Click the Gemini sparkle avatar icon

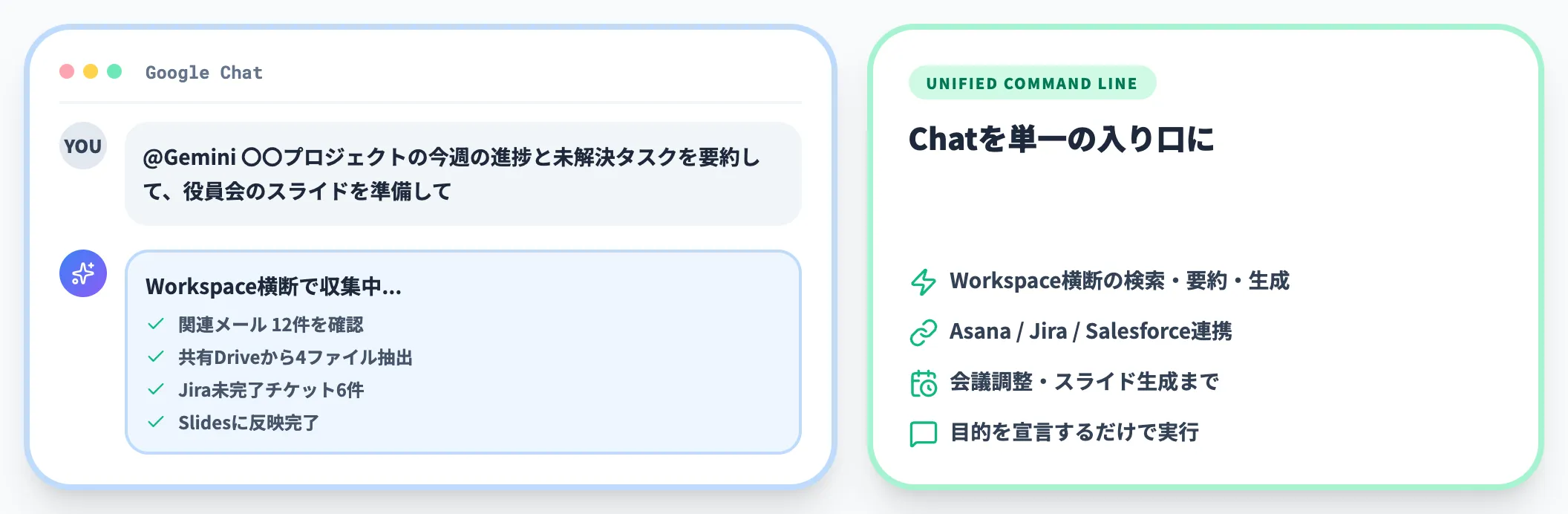(83, 273)
